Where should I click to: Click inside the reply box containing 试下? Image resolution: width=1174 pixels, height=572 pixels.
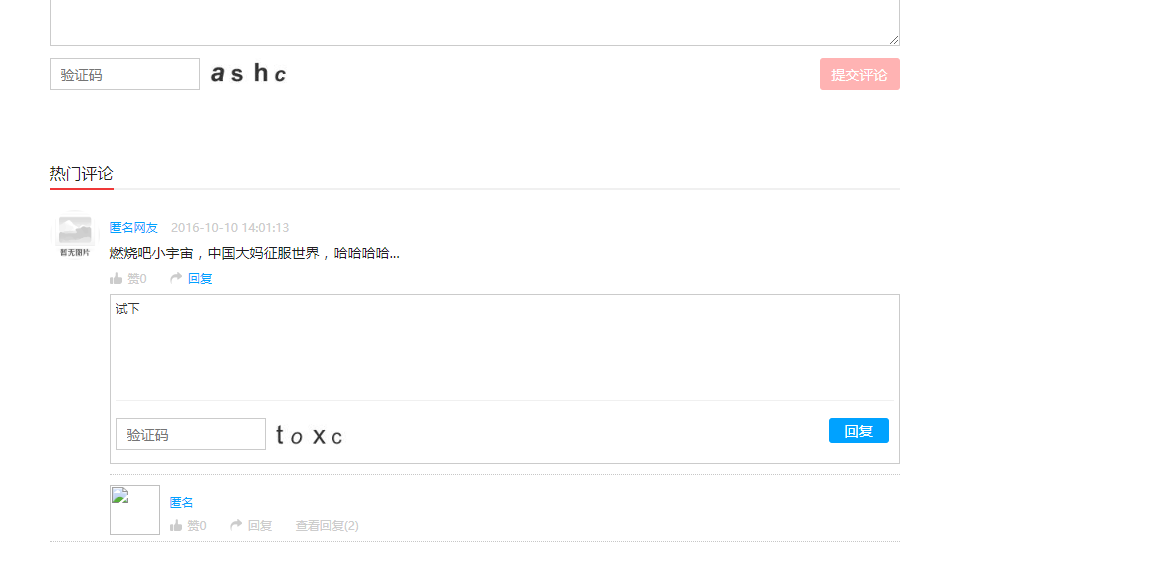click(x=505, y=347)
